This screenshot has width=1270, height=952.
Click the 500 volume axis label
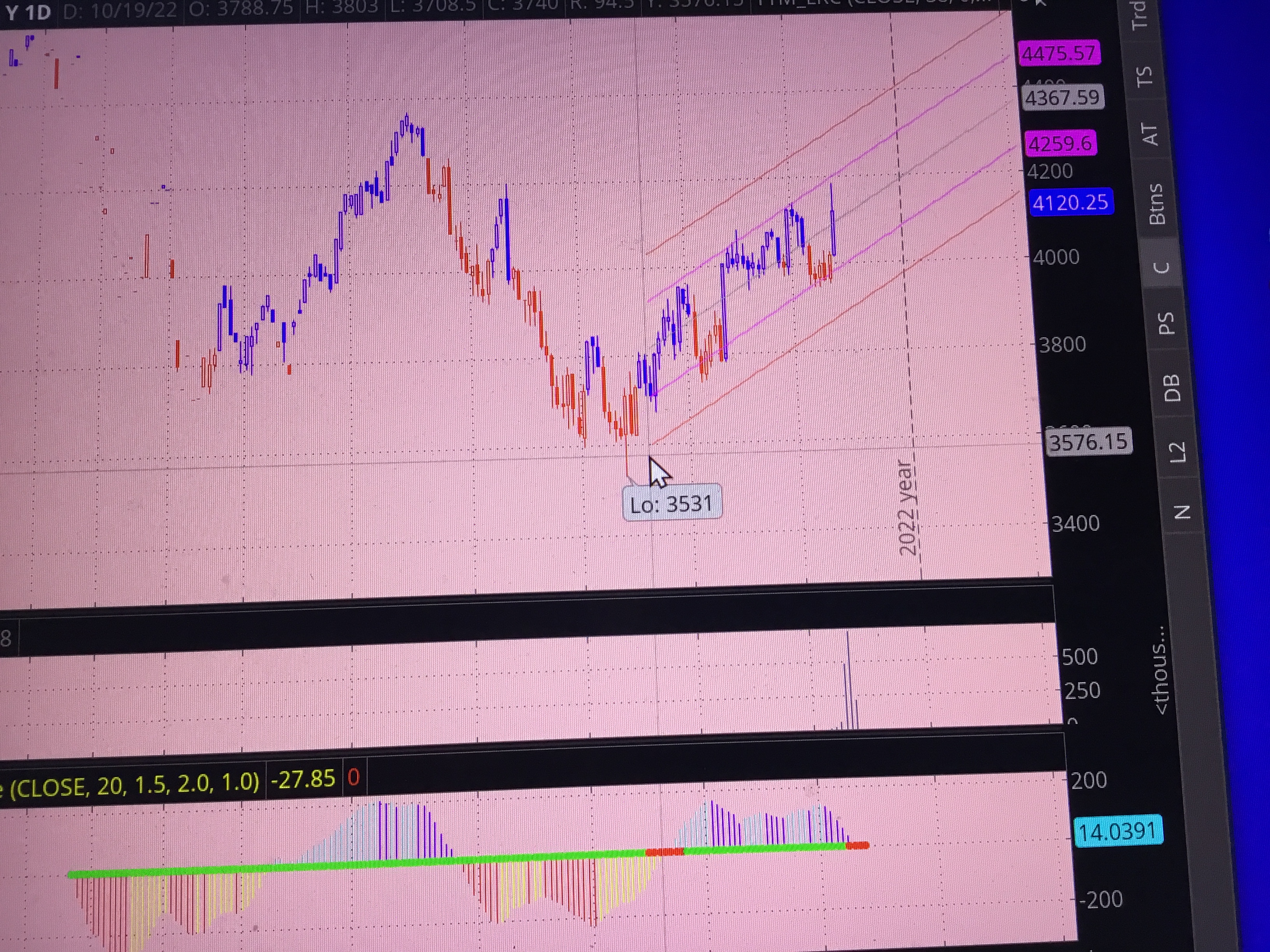tap(1079, 657)
